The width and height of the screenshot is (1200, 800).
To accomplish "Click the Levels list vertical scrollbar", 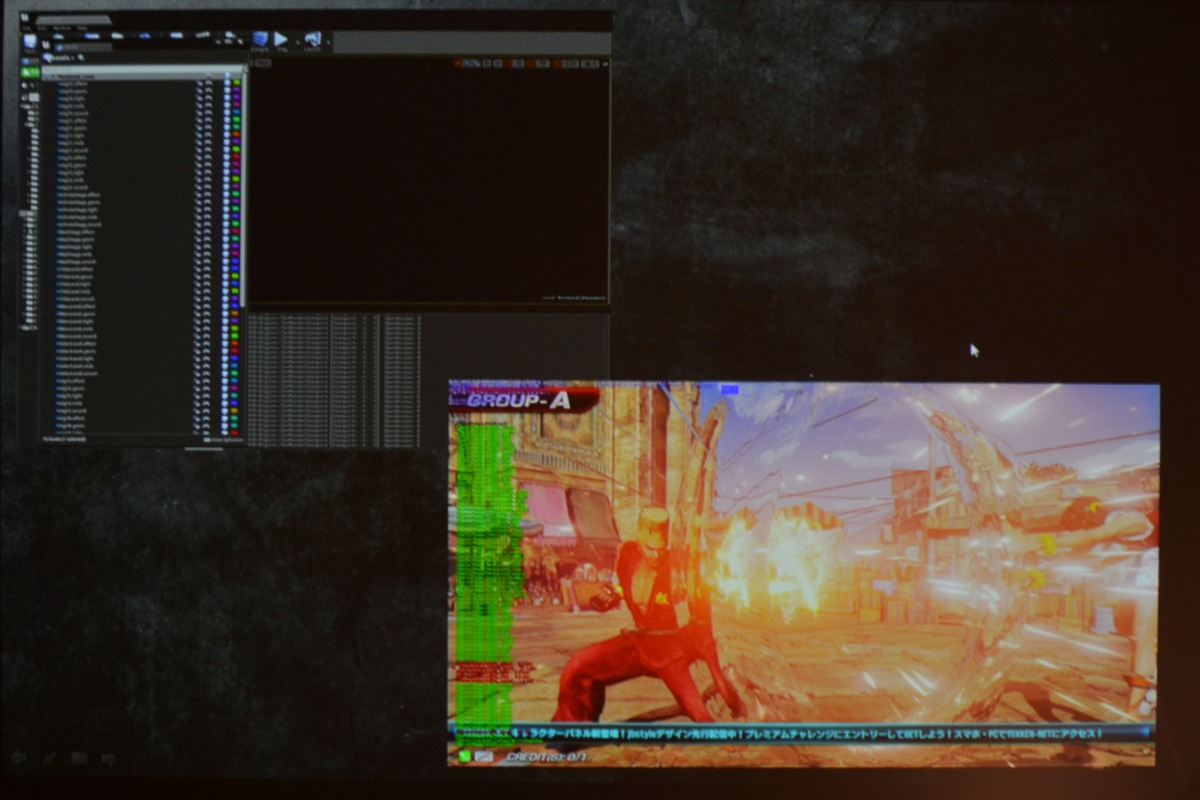I will click(244, 190).
